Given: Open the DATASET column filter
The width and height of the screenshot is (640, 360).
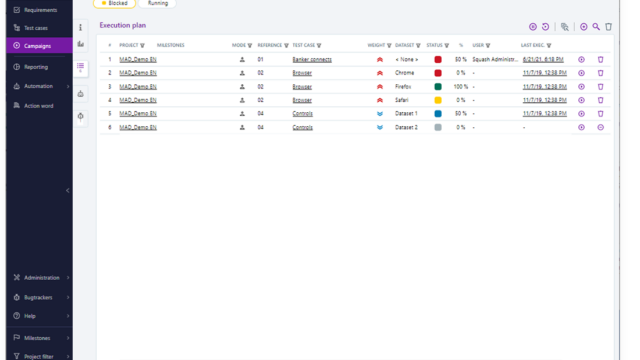Looking at the screenshot, I should [418, 45].
